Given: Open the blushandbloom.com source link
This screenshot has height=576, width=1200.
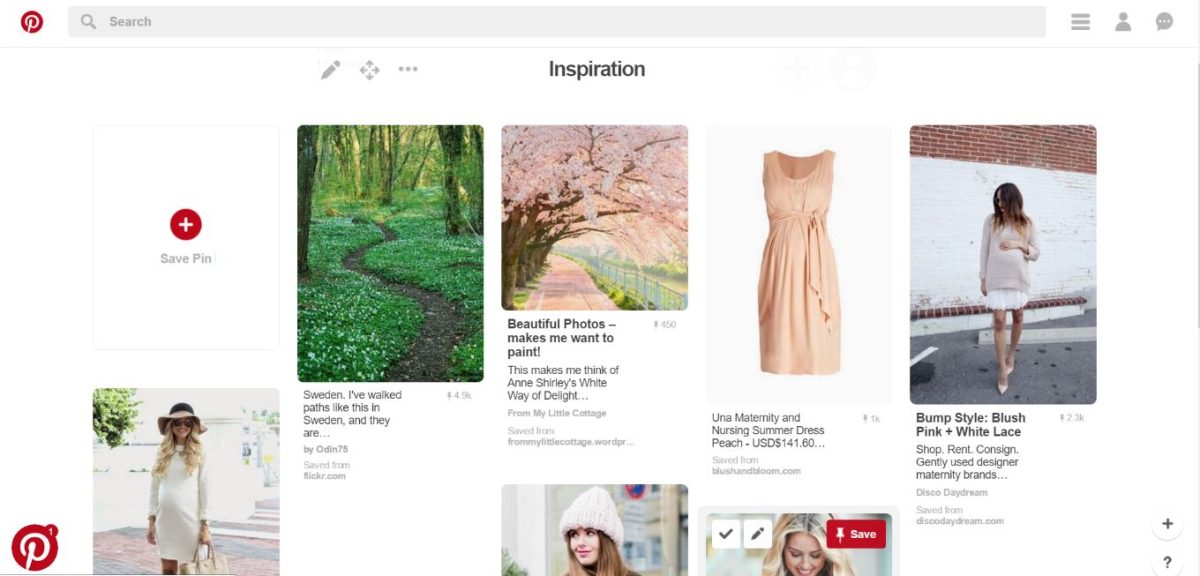Looking at the screenshot, I should point(755,471).
